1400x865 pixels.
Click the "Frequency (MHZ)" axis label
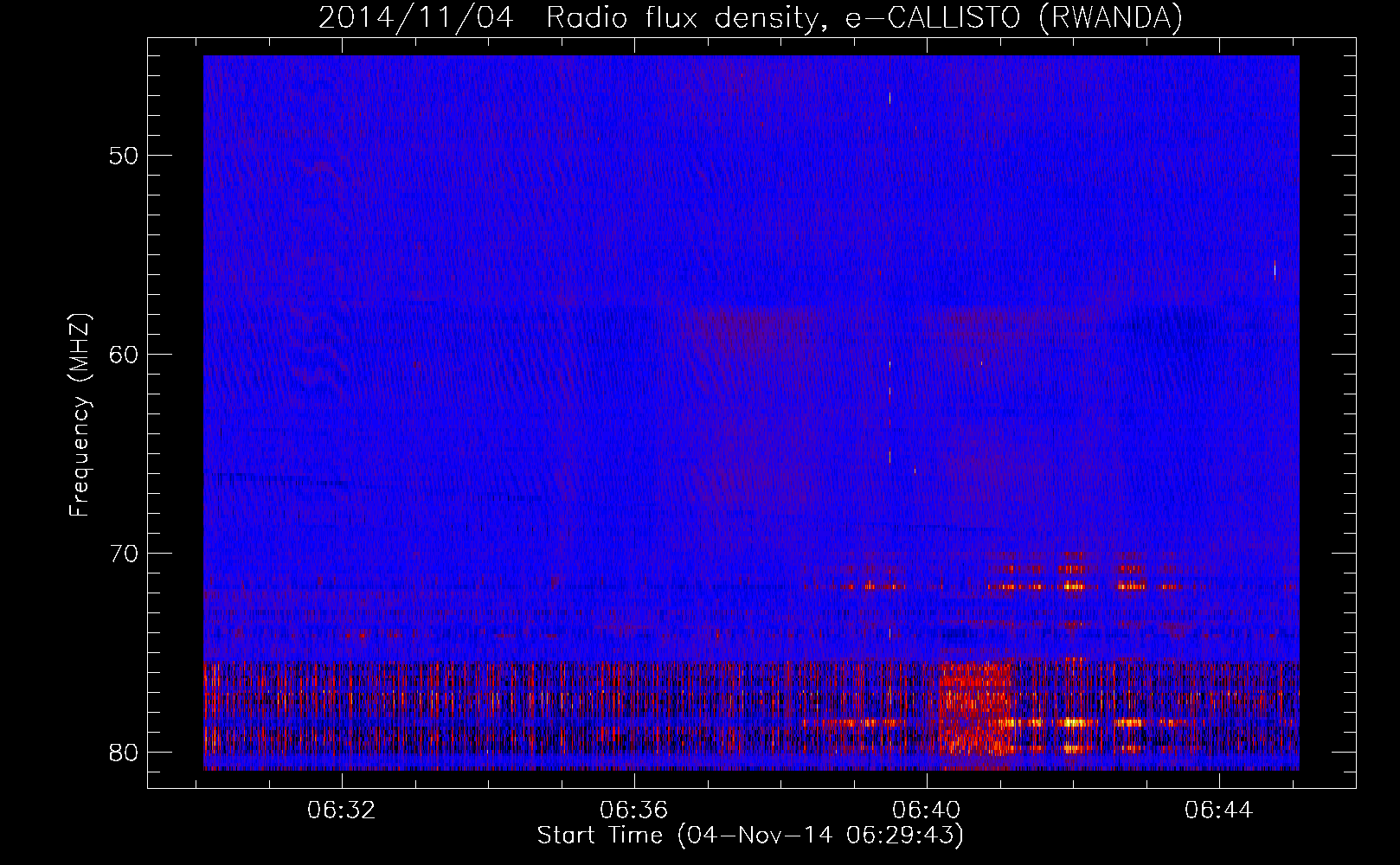80,414
